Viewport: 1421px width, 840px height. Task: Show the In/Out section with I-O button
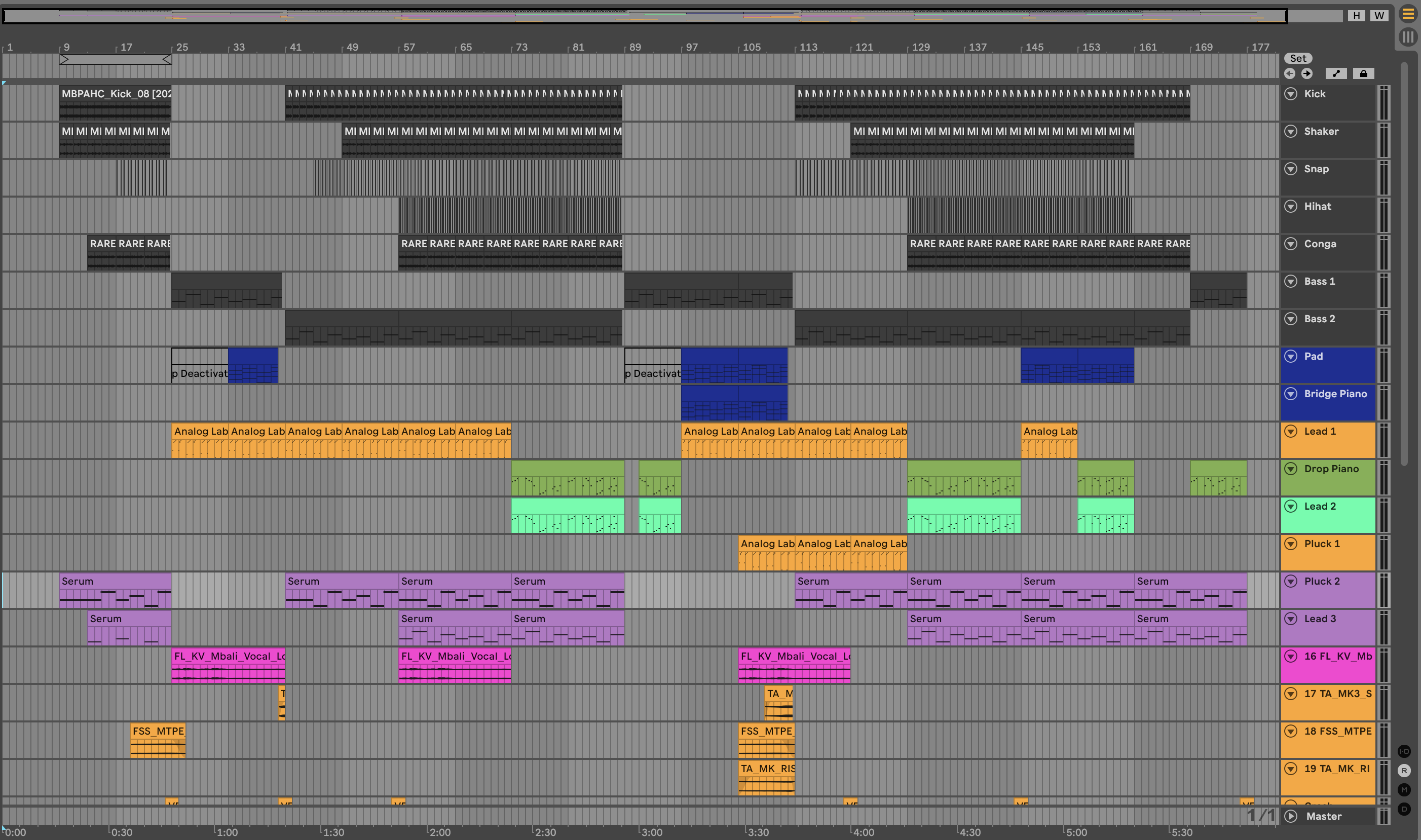(1404, 751)
